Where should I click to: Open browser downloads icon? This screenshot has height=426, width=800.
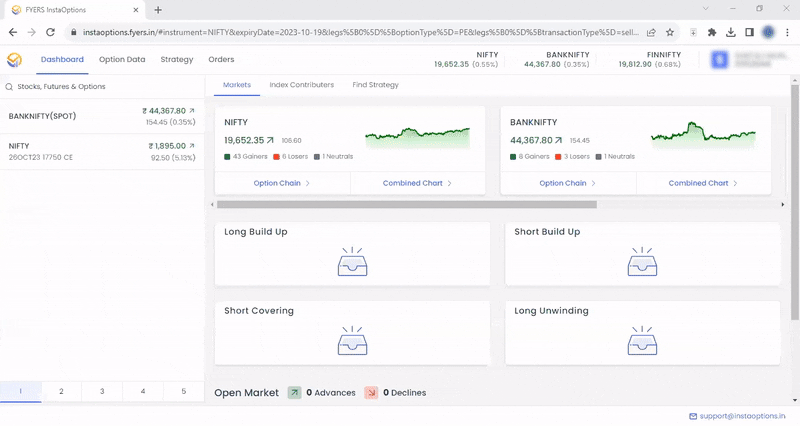point(731,32)
